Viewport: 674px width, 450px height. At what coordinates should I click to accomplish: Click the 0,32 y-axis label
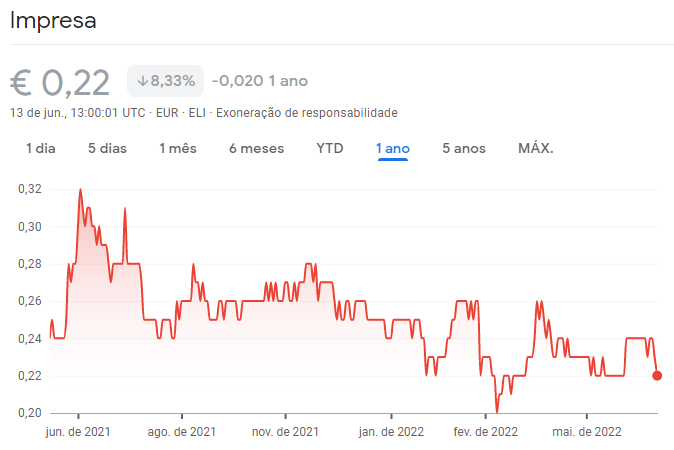(30, 189)
